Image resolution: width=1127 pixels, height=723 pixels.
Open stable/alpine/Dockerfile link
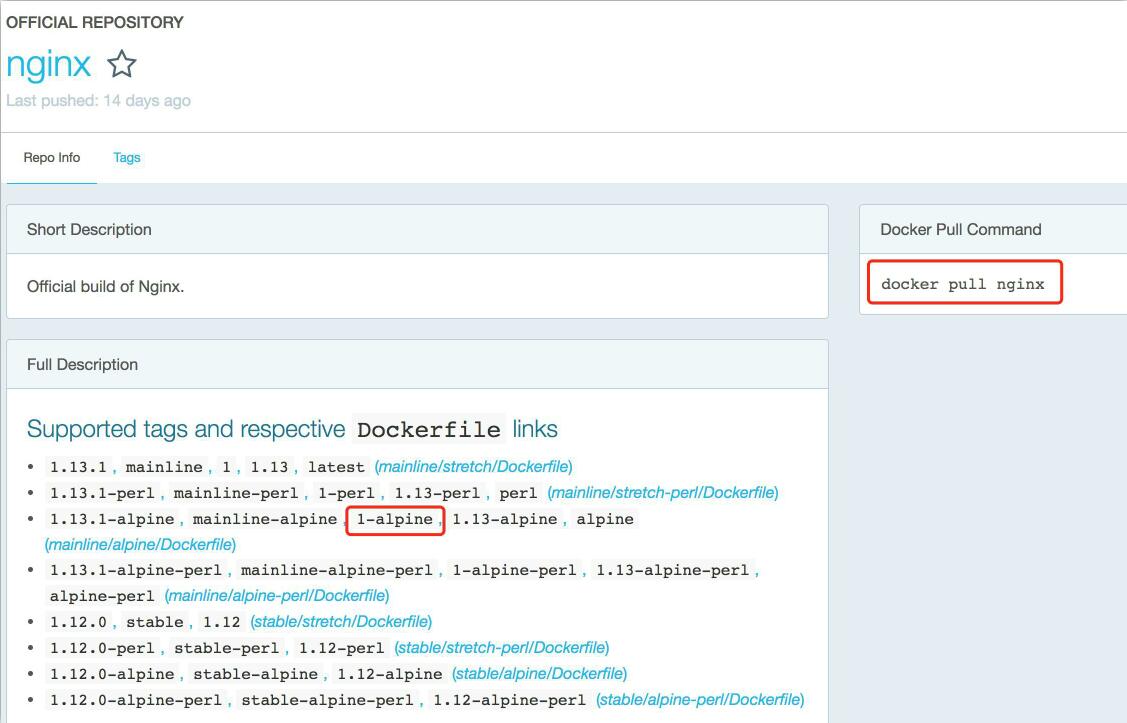[x=540, y=673]
